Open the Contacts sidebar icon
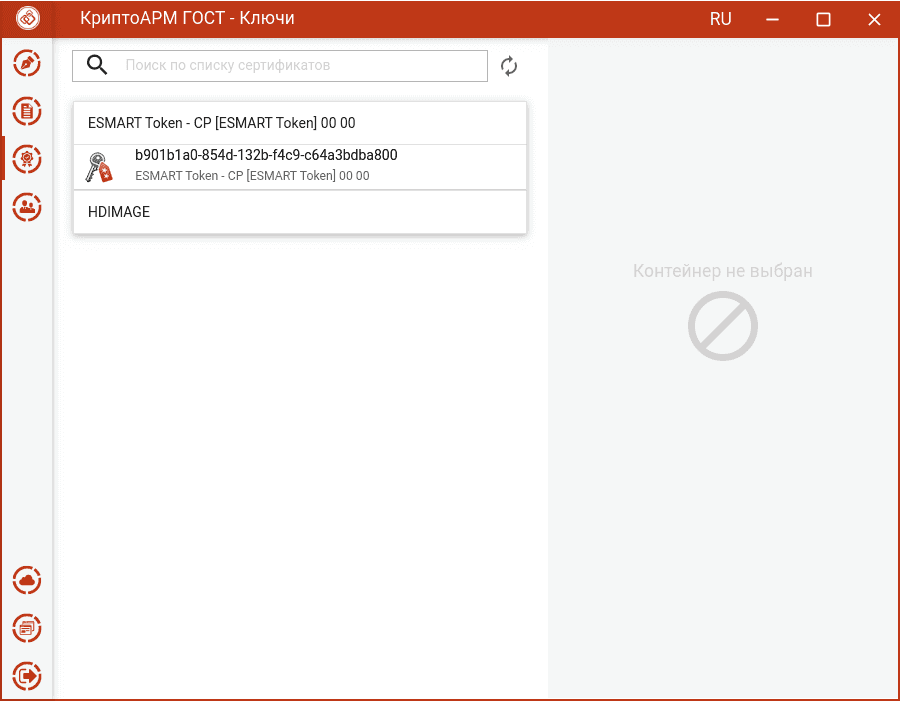 (x=27, y=207)
